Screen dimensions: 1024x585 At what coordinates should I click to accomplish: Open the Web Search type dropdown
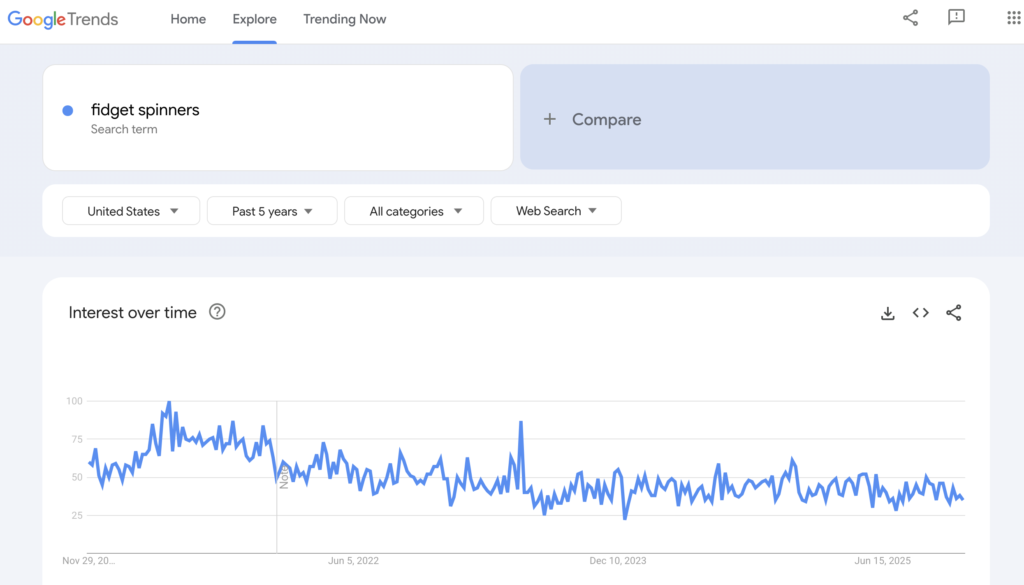point(556,211)
